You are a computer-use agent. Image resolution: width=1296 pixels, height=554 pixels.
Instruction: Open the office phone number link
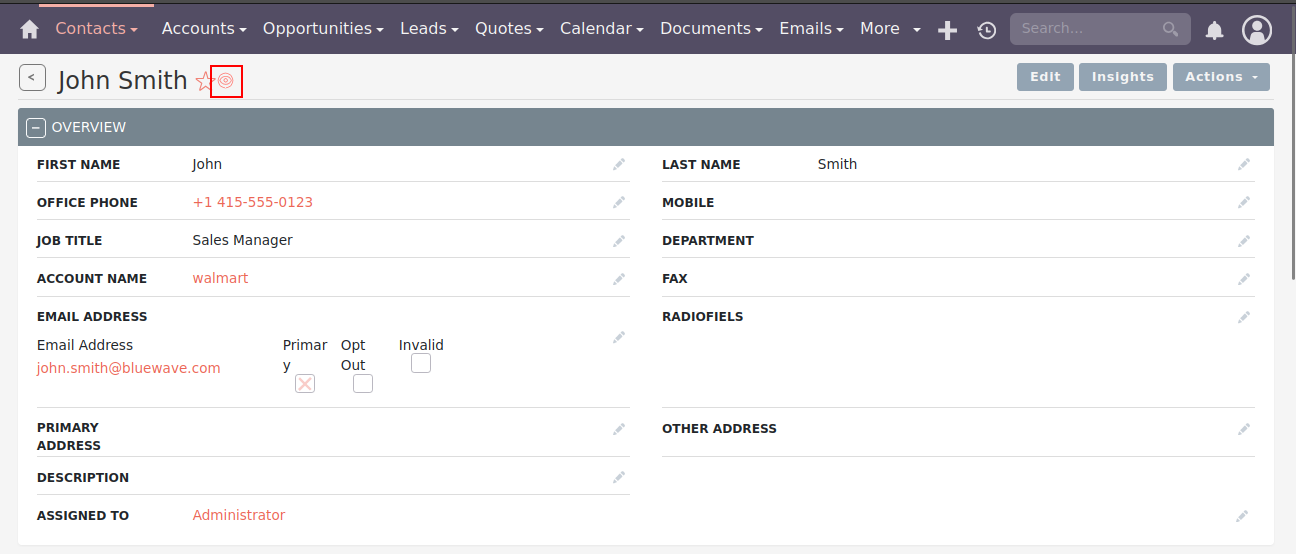253,202
